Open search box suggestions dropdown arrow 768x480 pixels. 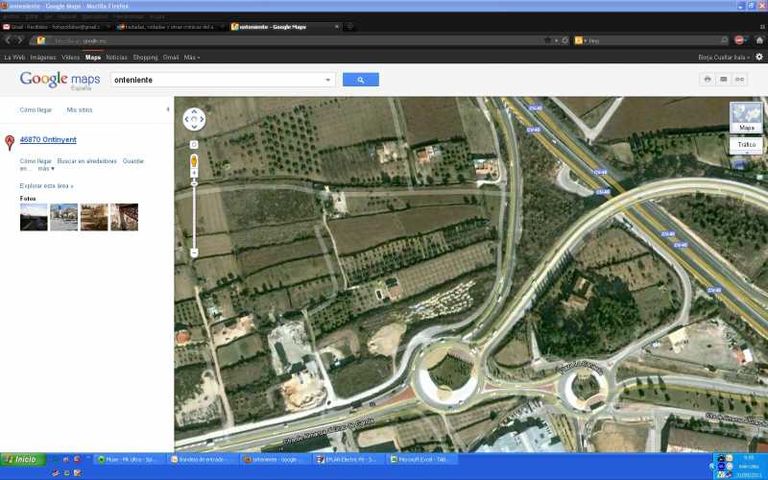[328, 80]
